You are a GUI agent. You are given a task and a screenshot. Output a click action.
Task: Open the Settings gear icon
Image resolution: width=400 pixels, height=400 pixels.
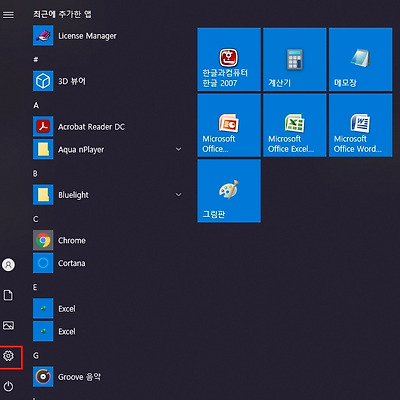[8, 356]
